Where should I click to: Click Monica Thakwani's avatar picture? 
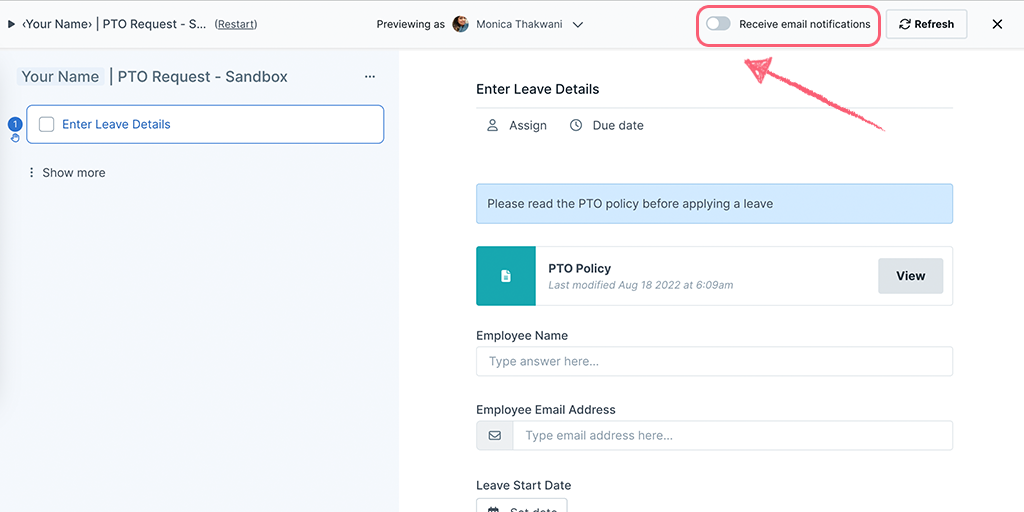pyautogui.click(x=460, y=24)
